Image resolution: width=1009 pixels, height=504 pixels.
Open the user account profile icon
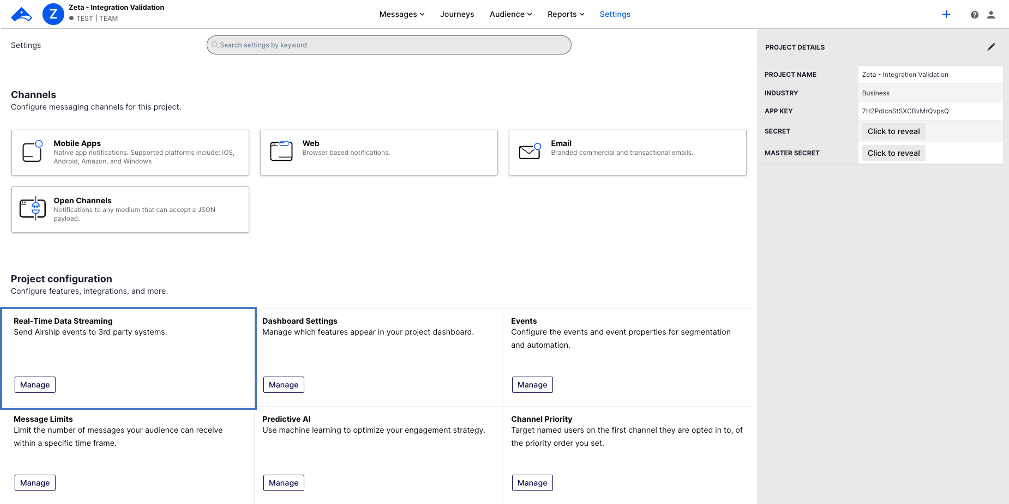[991, 15]
